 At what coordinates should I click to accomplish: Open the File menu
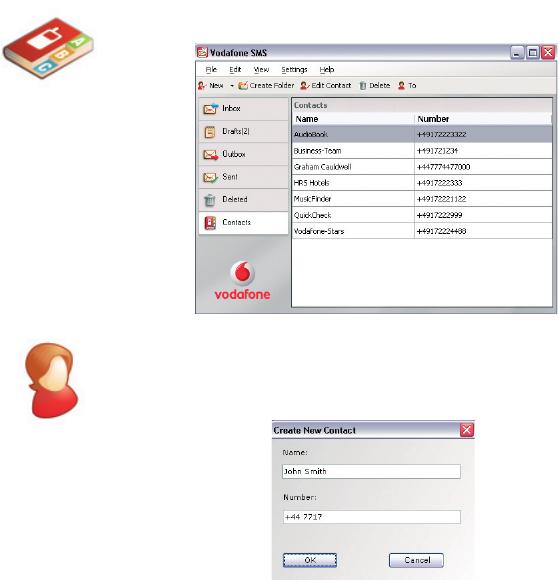coord(211,70)
